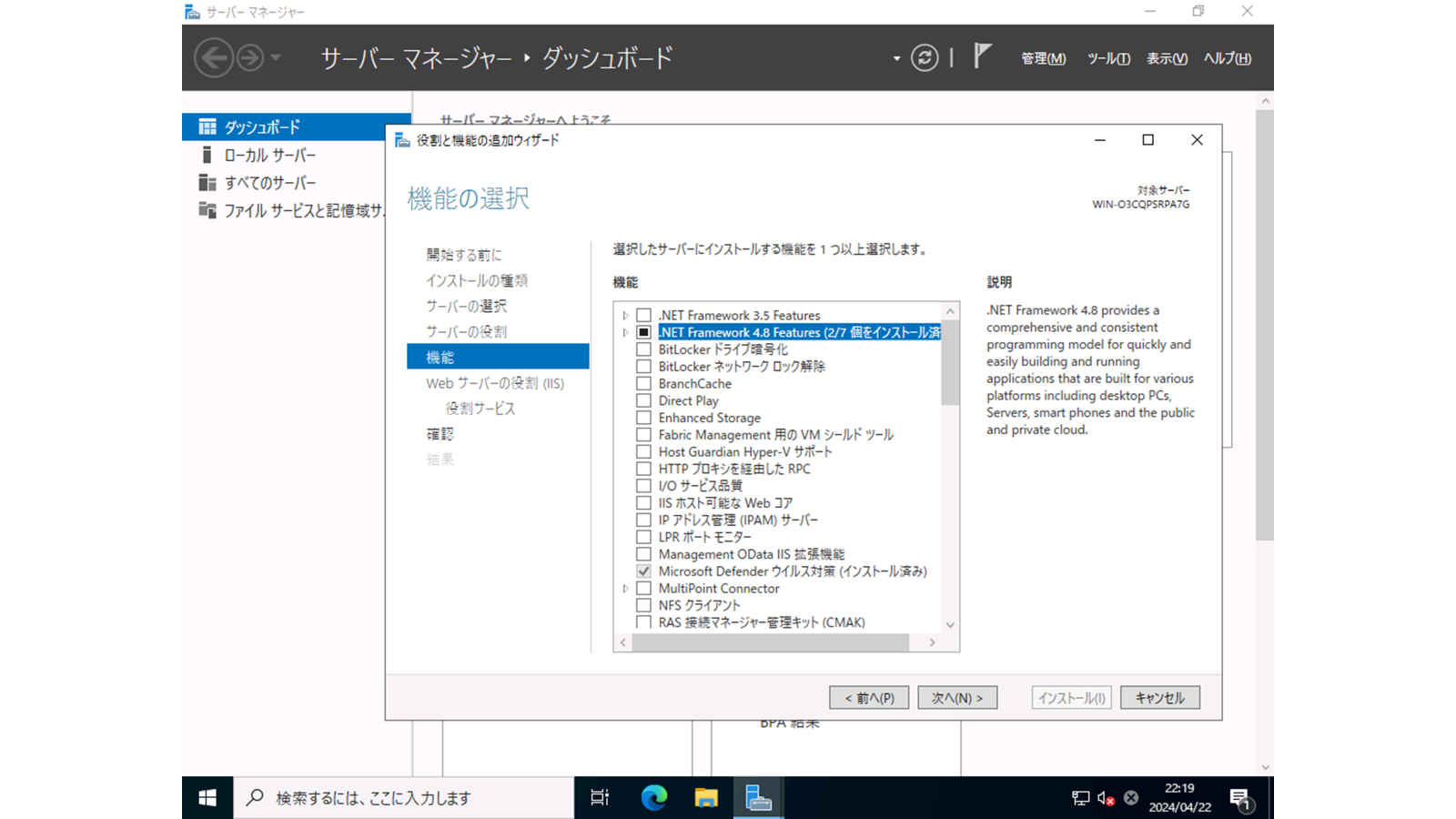Image resolution: width=1456 pixels, height=819 pixels.
Task: Go to the サーバーの役割 wizard step
Action: [467, 331]
